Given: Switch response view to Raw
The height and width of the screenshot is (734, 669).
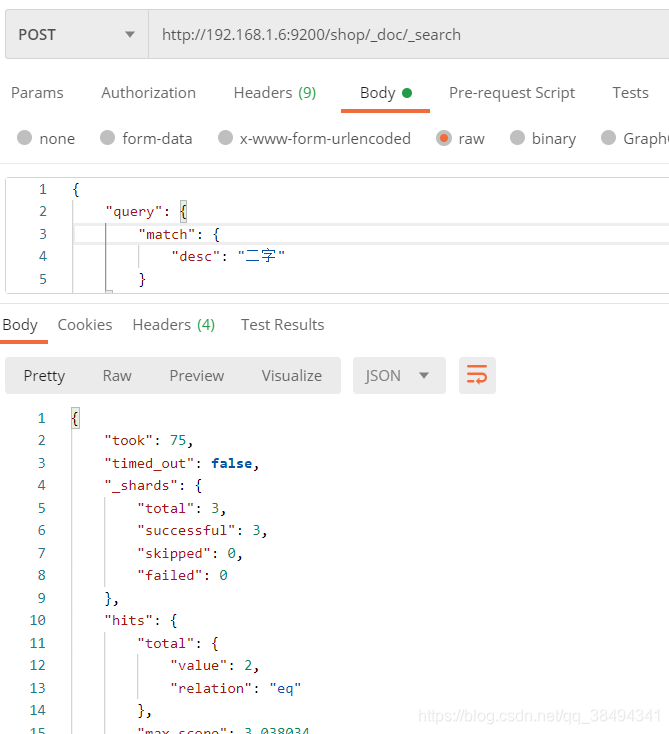Looking at the screenshot, I should click(x=117, y=376).
